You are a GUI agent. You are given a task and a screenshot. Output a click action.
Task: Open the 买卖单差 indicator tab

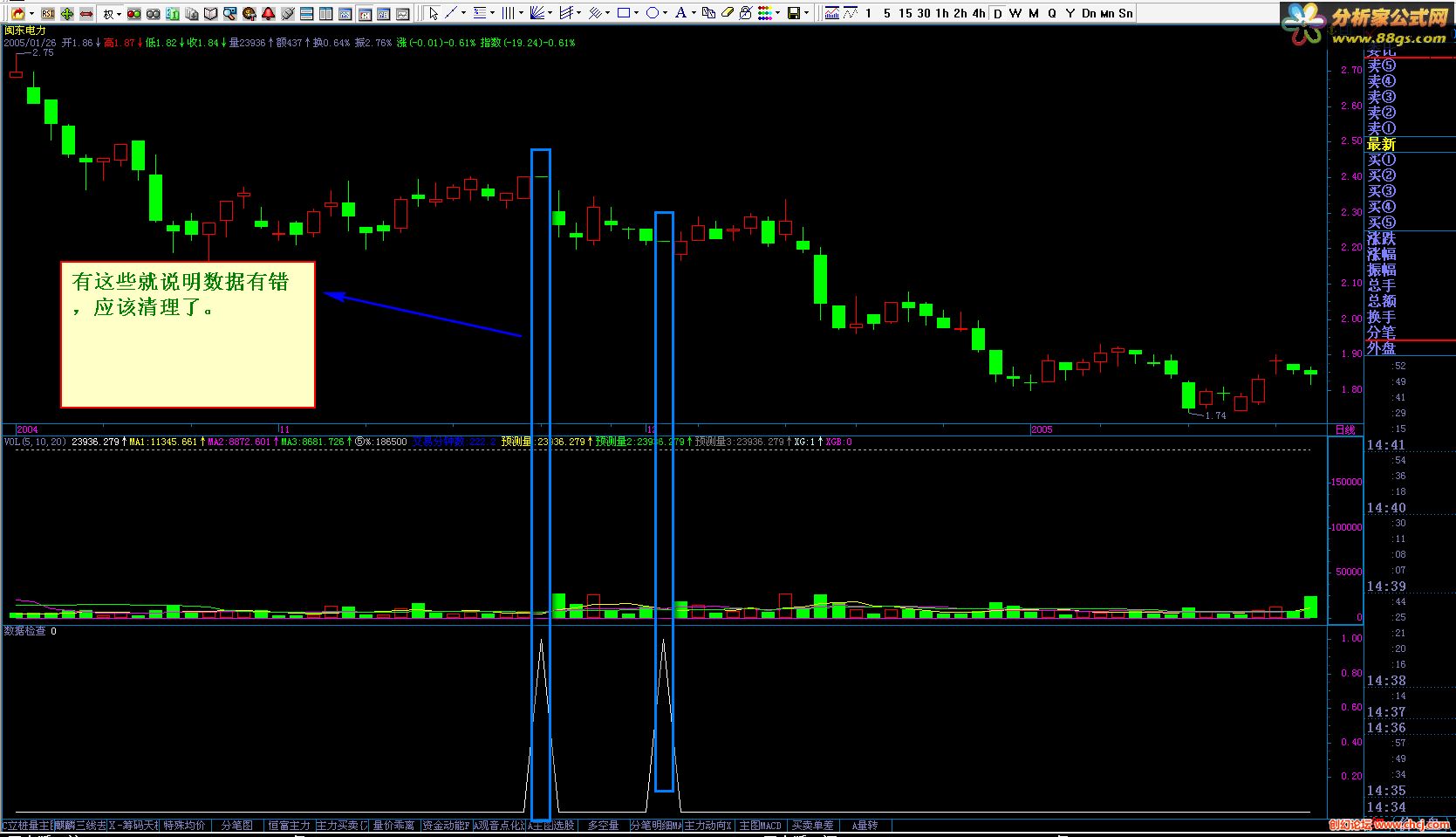pos(812,825)
